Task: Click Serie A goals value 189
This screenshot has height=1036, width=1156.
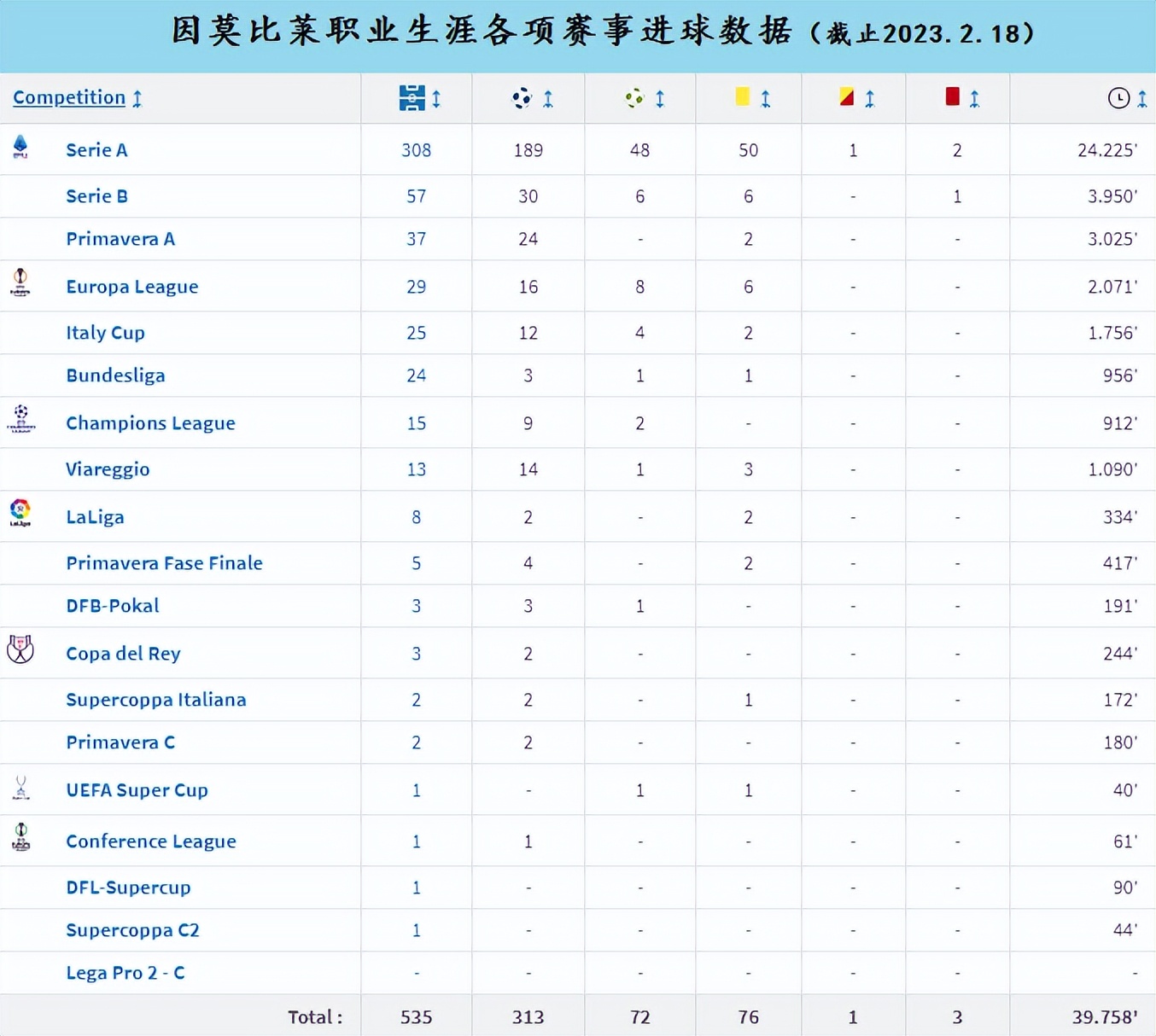Action: (x=528, y=150)
